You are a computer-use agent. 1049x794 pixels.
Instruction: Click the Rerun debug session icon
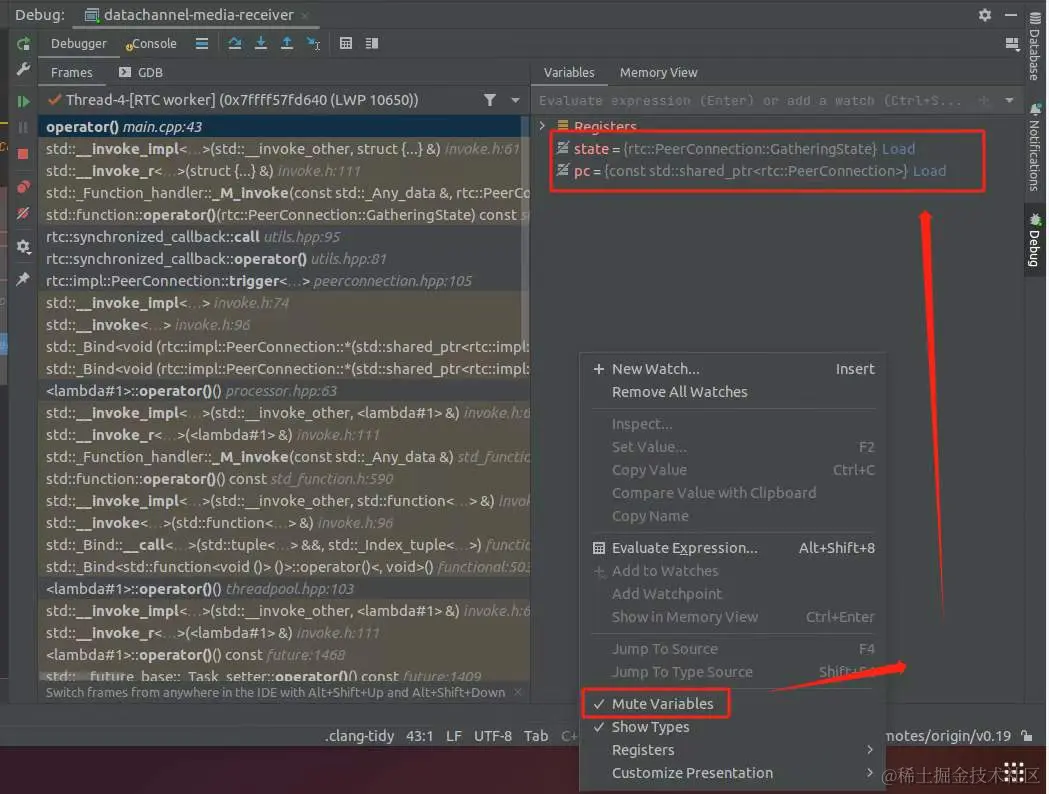pos(23,44)
